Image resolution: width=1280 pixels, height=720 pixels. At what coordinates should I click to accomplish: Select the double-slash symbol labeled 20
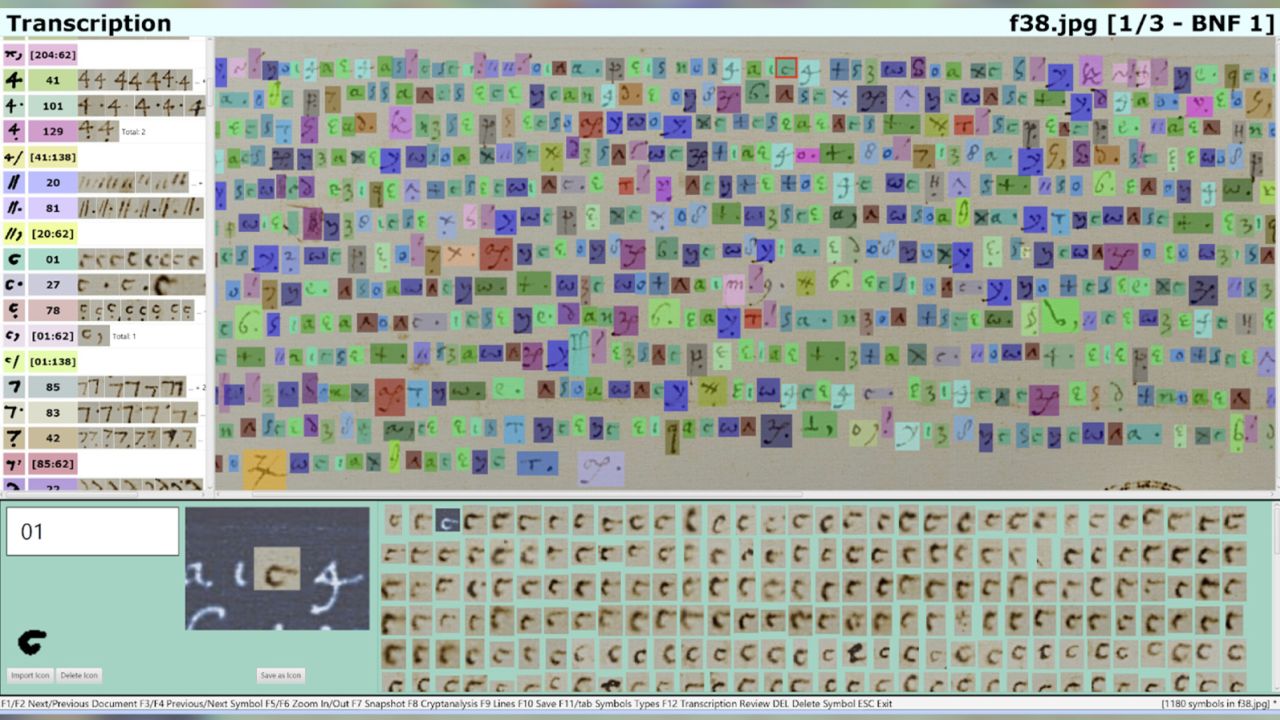52,182
